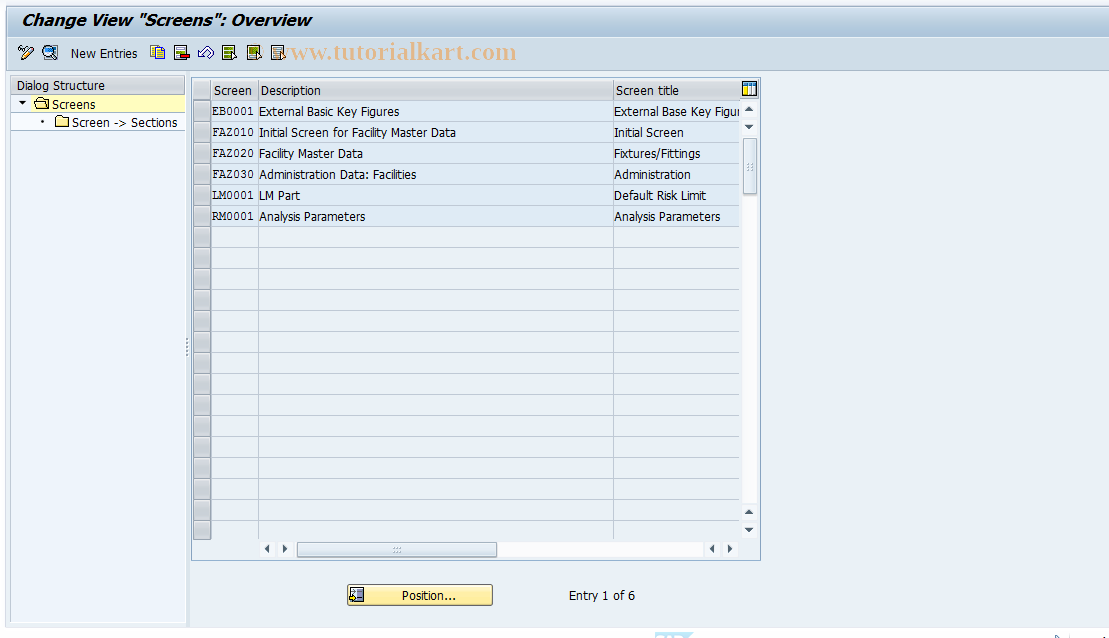Open table column settings icon
This screenshot has width=1109, height=638.
coord(749,89)
